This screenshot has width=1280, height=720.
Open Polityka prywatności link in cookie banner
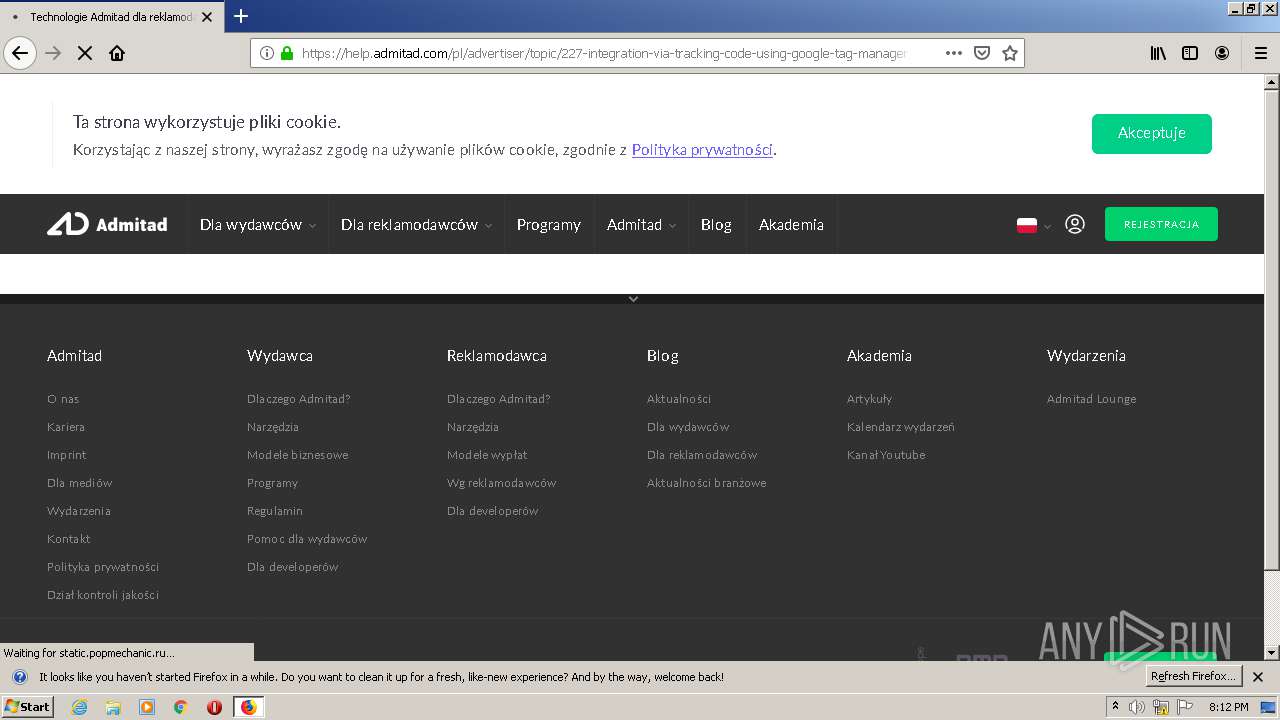tap(702, 150)
